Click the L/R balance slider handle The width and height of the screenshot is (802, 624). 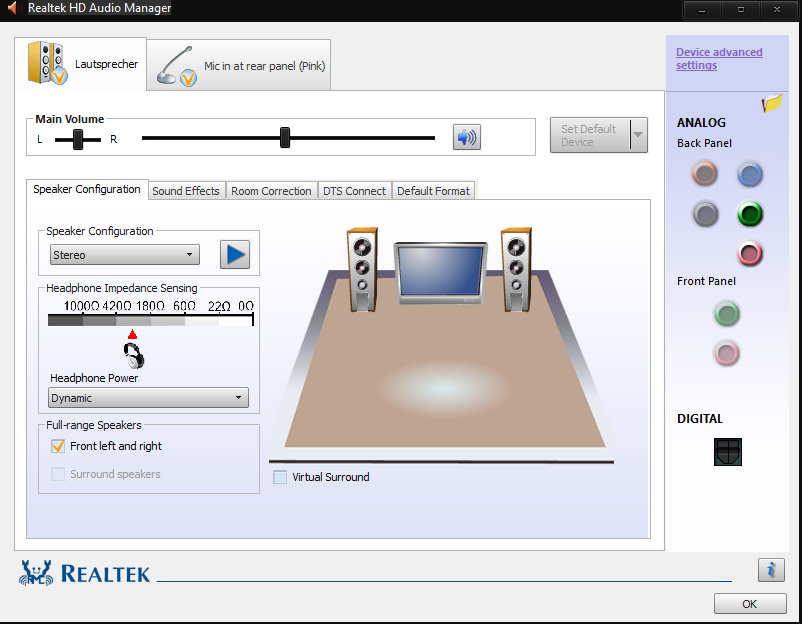[78, 139]
